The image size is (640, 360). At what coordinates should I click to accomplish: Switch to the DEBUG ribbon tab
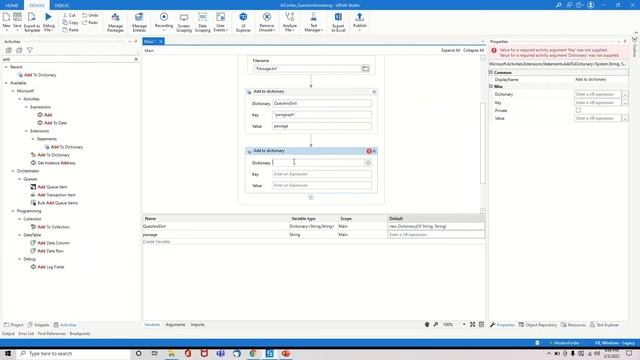(x=62, y=5)
